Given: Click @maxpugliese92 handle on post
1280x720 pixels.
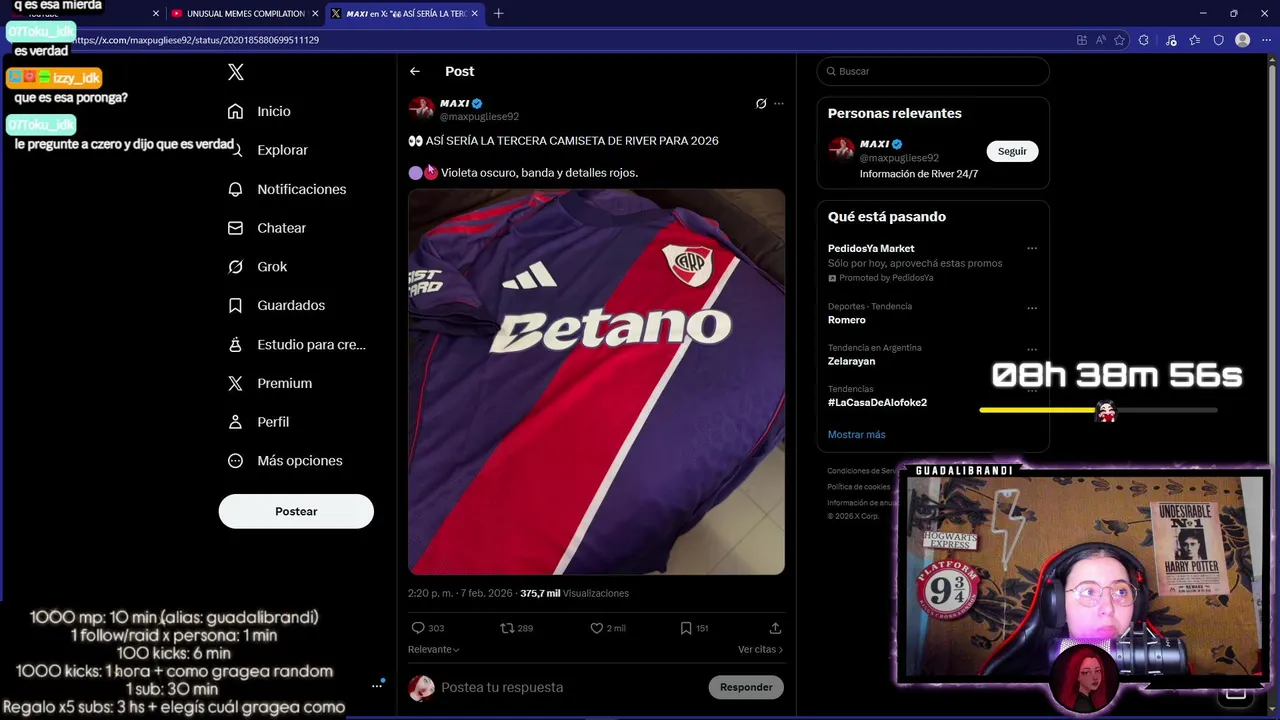Looking at the screenshot, I should [x=479, y=117].
